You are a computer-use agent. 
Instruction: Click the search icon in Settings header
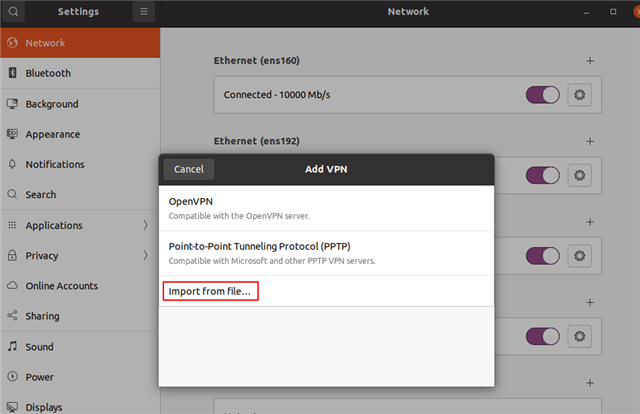pos(13,11)
